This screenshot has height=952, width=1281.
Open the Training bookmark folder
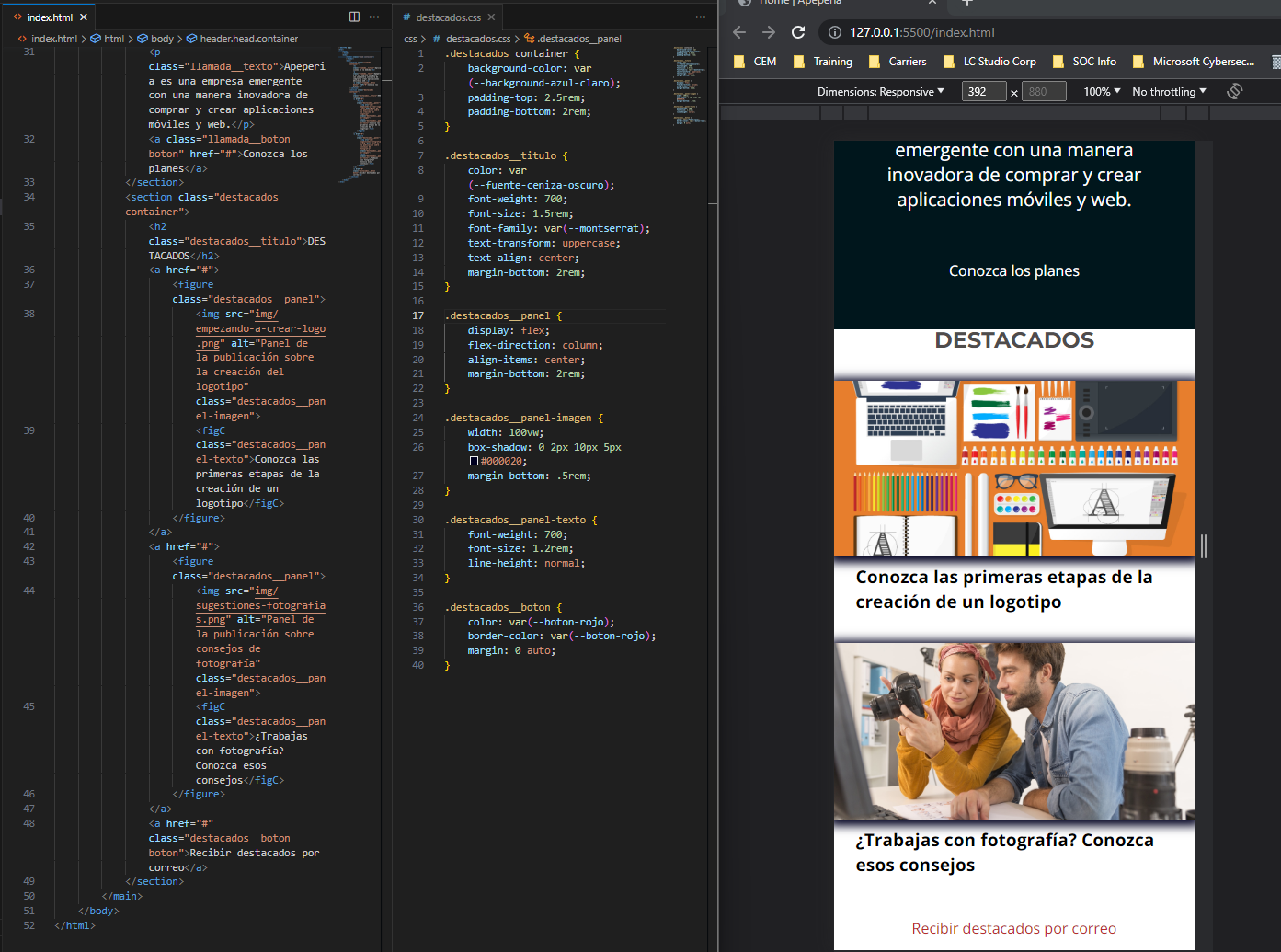[823, 62]
